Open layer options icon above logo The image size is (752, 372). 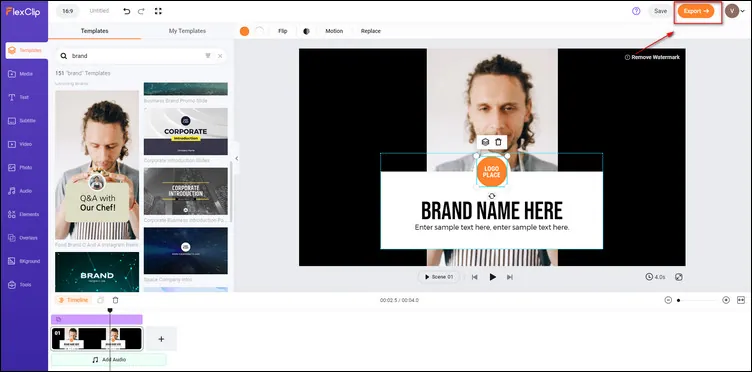tap(485, 142)
